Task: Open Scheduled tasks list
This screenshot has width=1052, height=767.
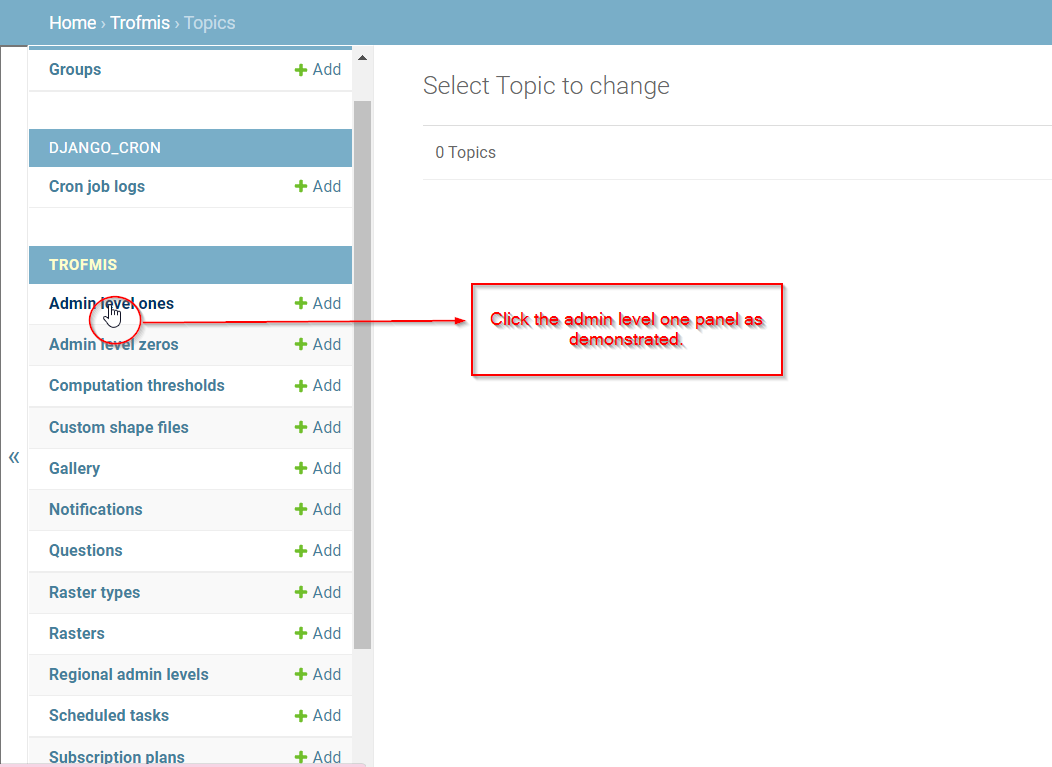Action: coord(109,715)
